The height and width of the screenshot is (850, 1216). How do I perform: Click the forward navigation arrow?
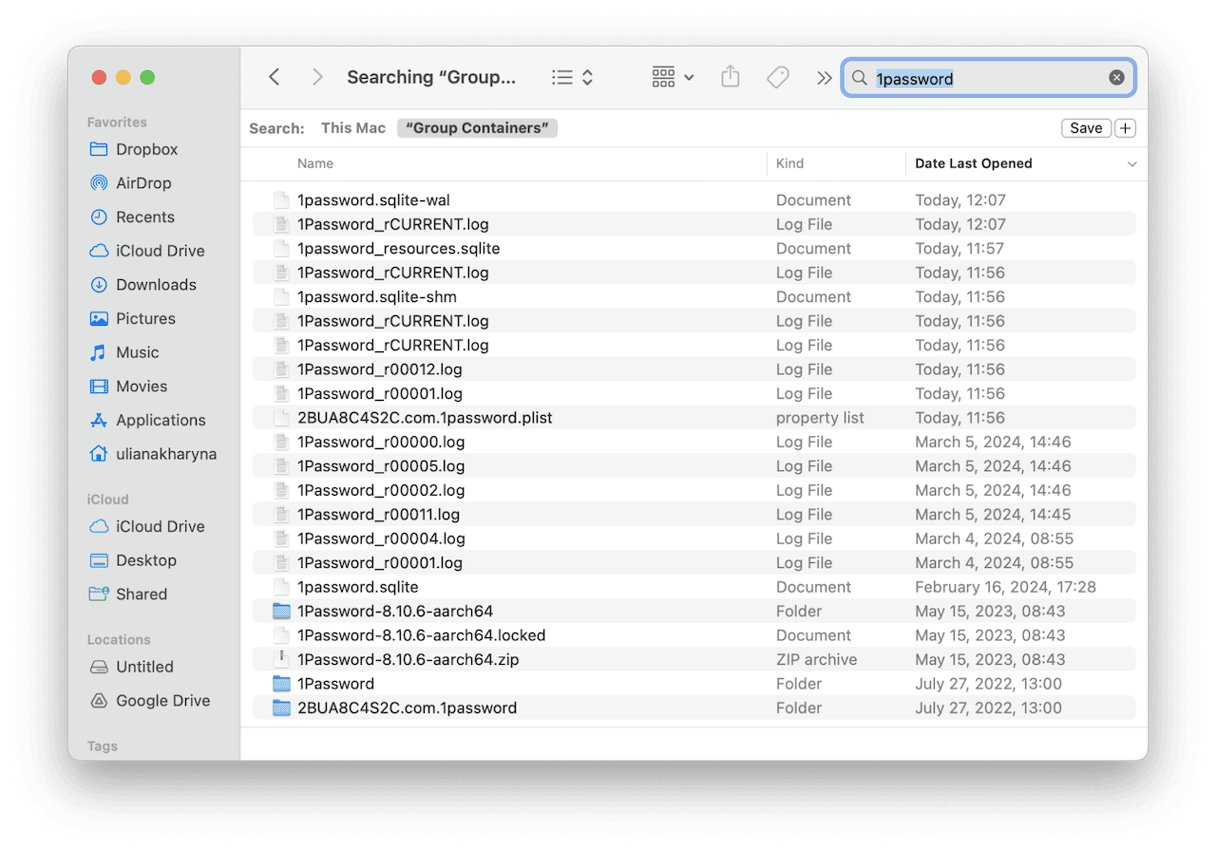(317, 78)
